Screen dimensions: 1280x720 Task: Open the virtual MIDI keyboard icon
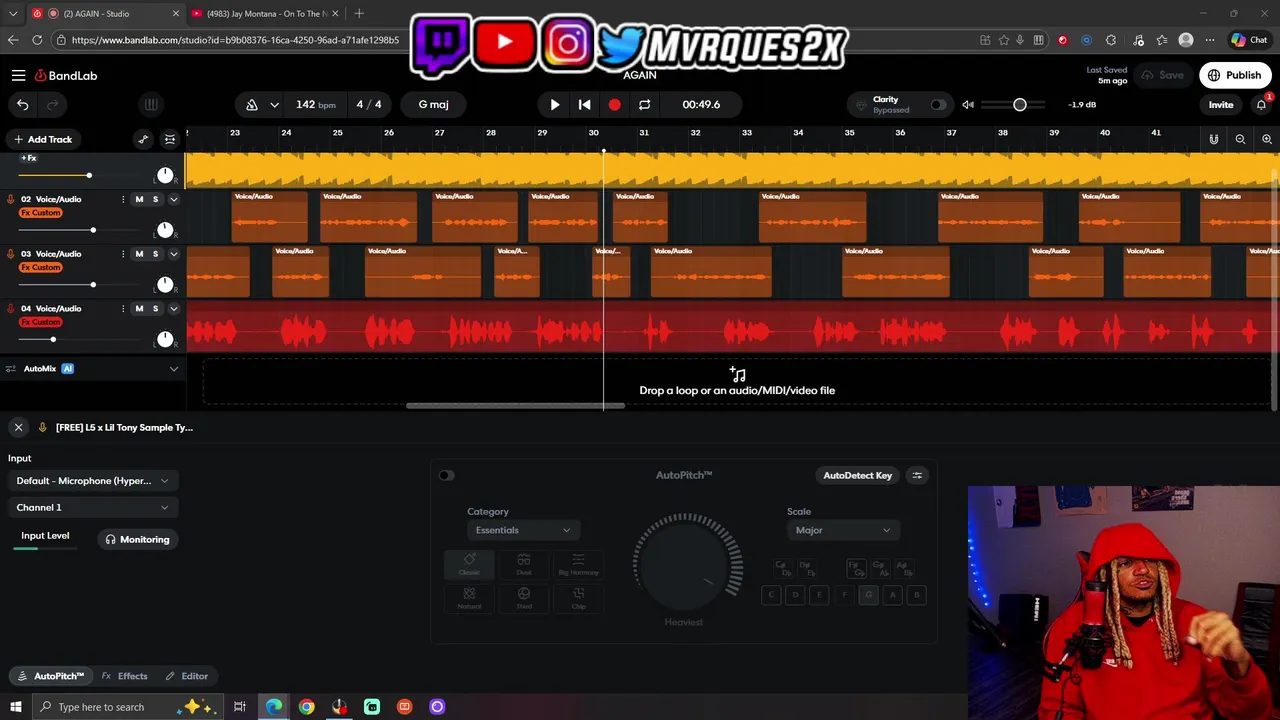(x=151, y=104)
